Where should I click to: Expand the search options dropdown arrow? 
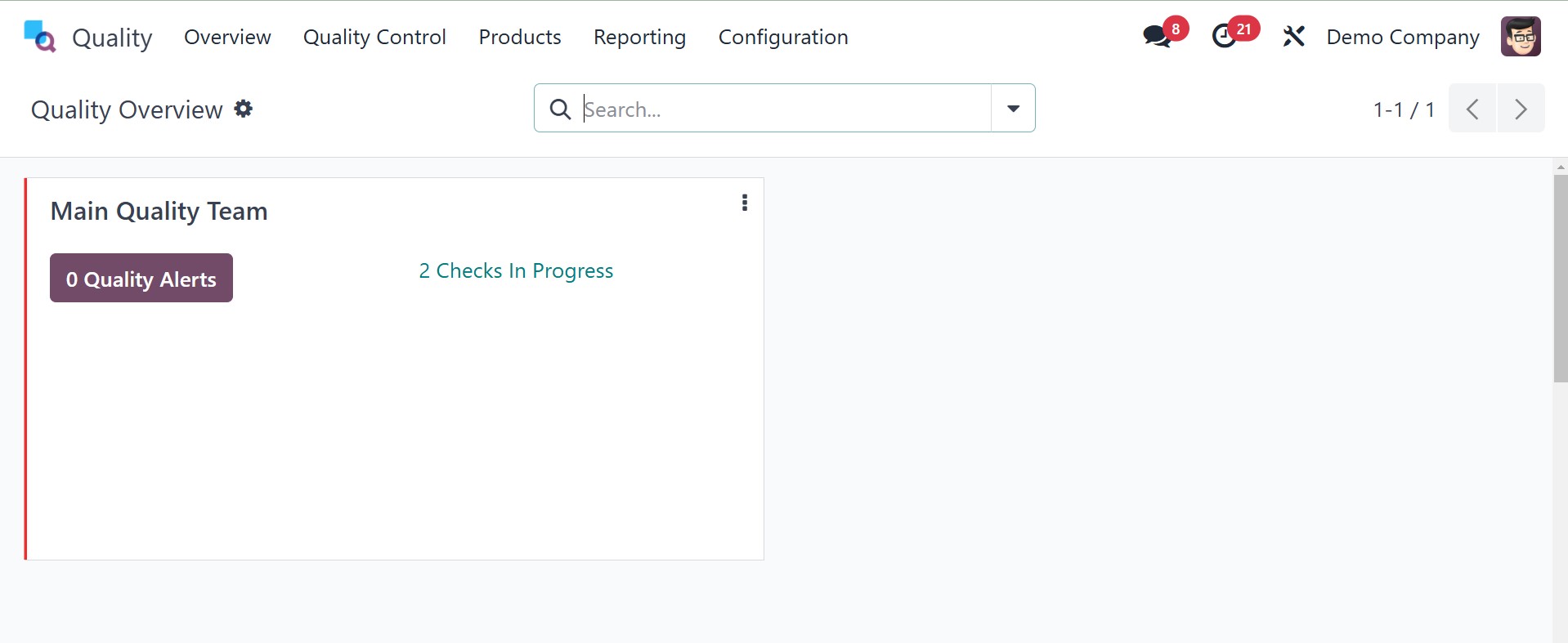click(x=1013, y=109)
